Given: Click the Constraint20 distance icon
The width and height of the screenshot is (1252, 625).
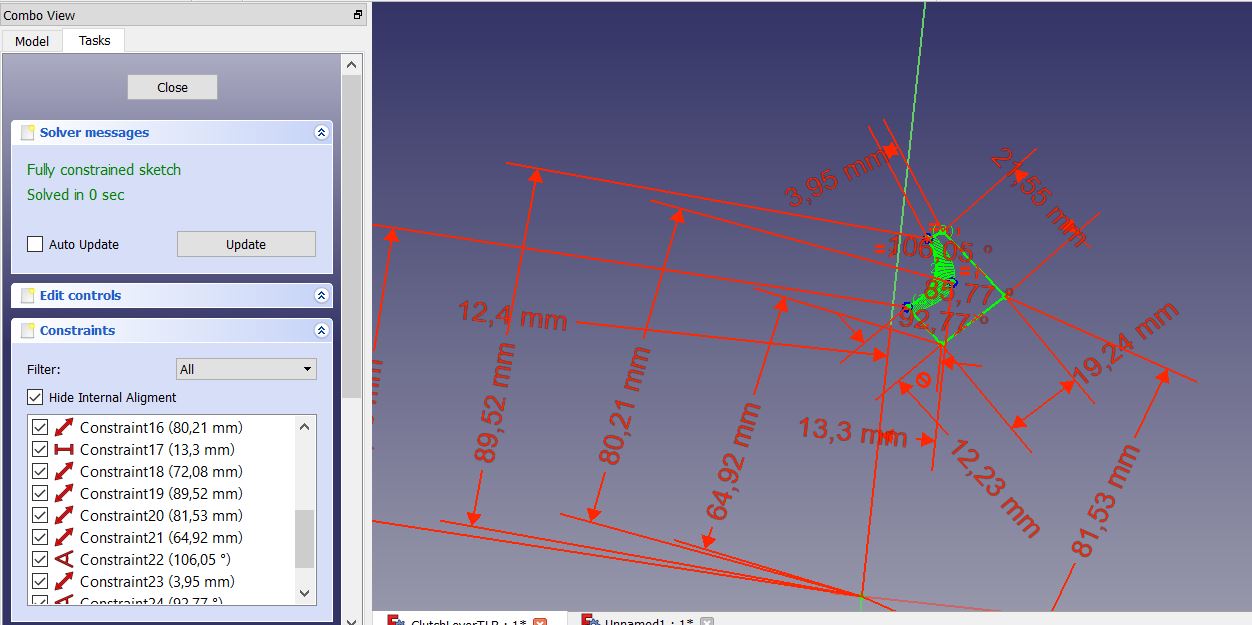Looking at the screenshot, I should (64, 515).
